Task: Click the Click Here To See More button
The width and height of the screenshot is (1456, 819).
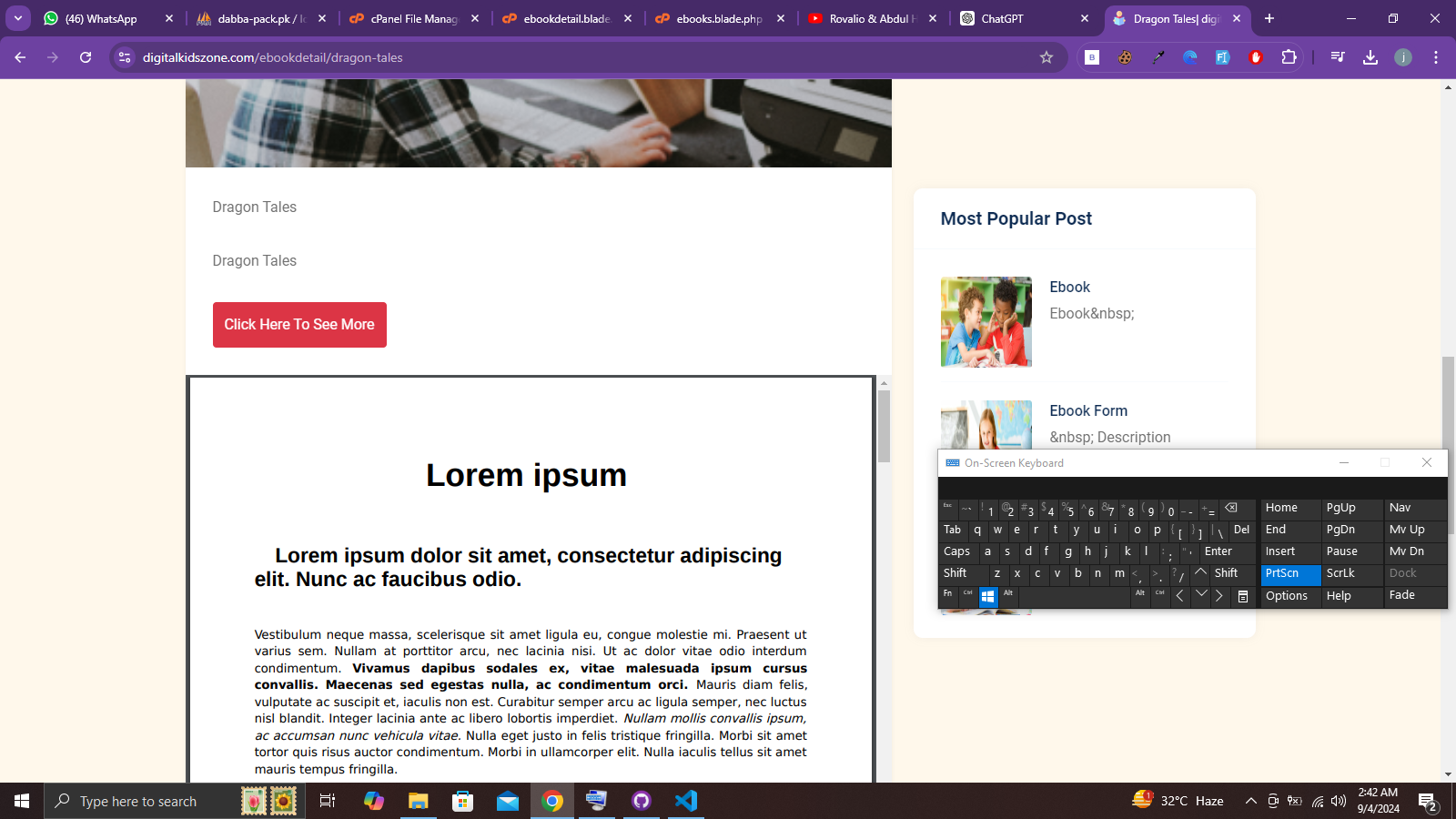Action: pos(299,325)
